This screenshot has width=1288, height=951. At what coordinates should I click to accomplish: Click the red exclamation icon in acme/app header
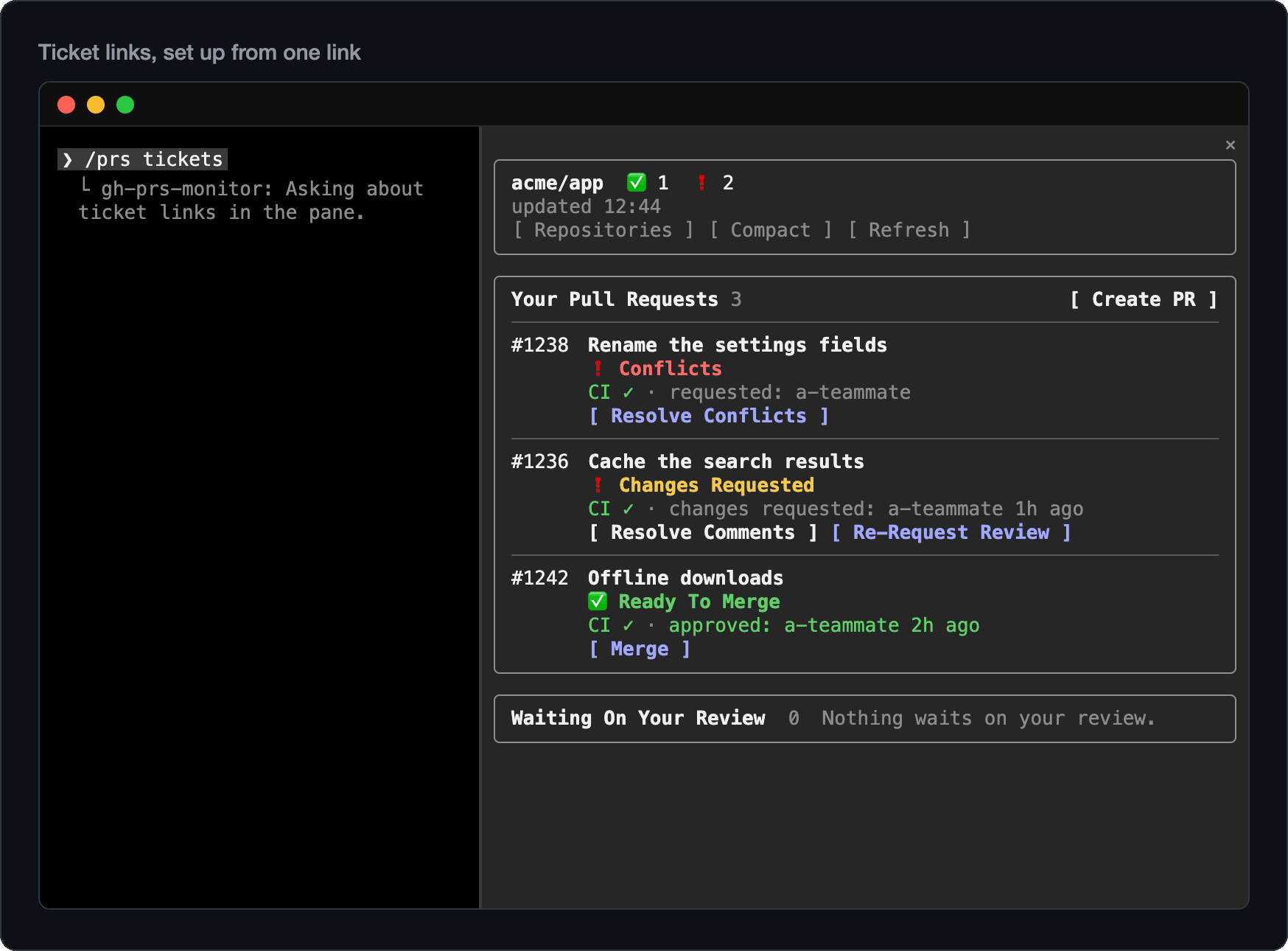coord(701,183)
